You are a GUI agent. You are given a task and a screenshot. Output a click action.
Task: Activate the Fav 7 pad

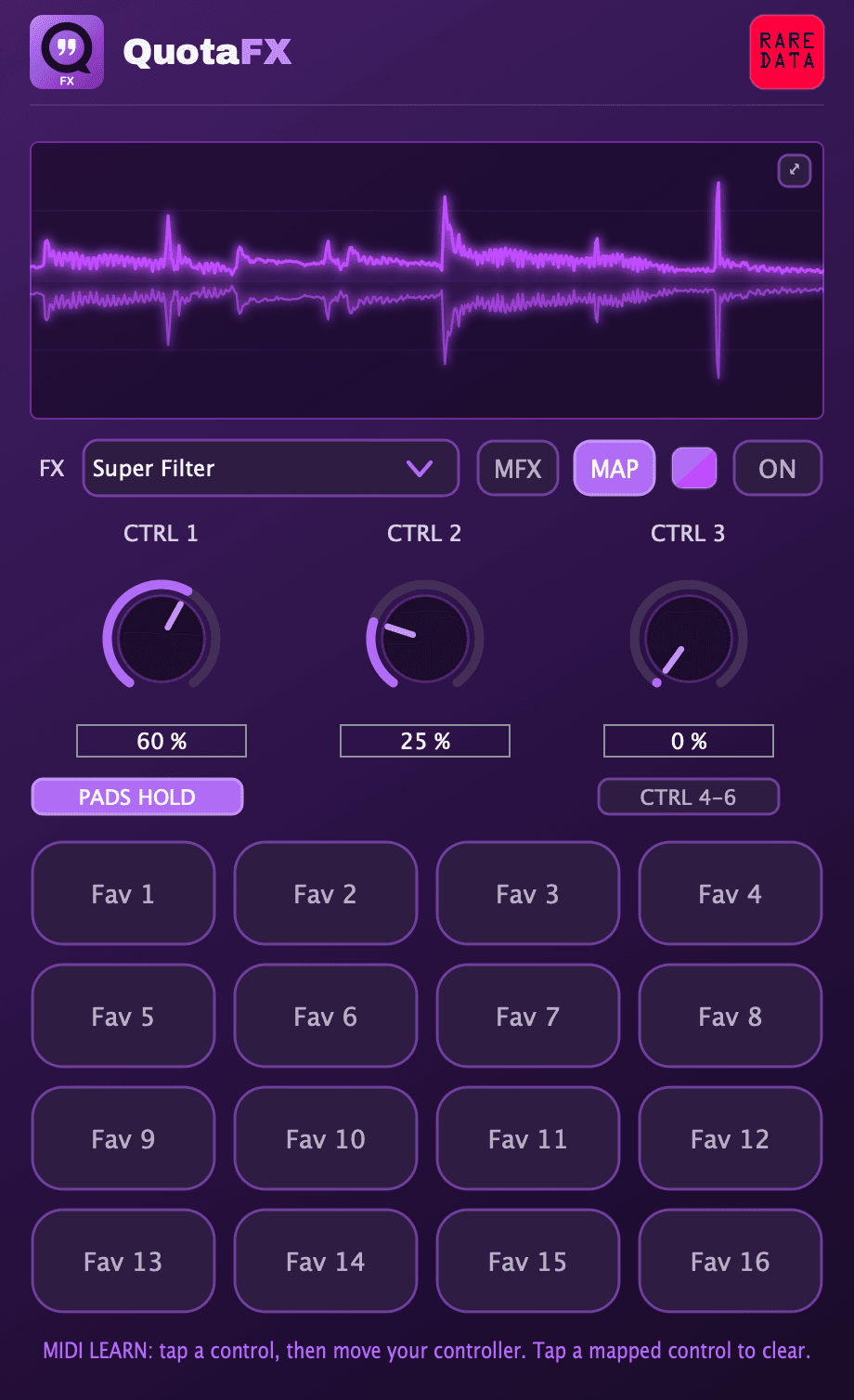528,1016
